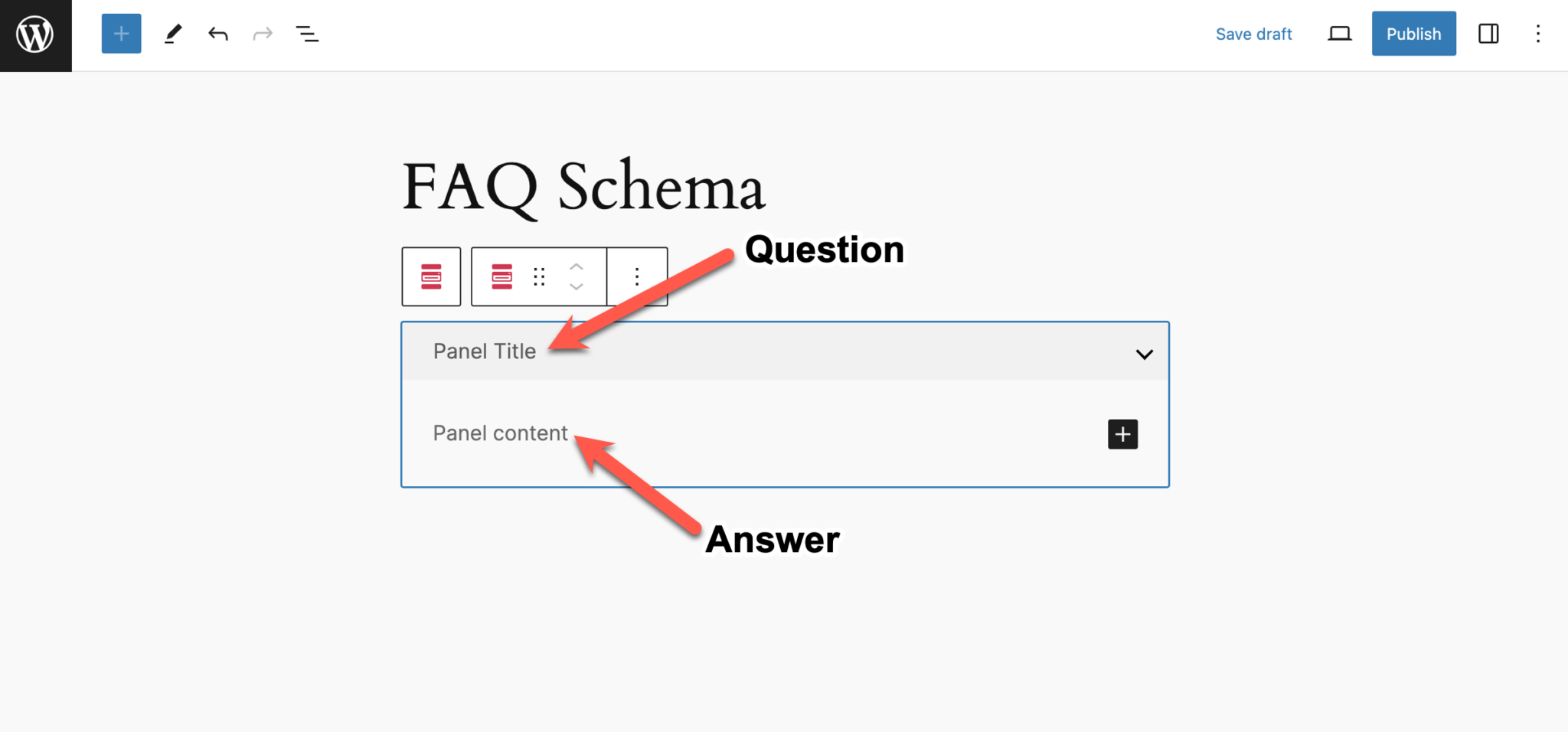The image size is (1568, 732).
Task: Click the undo arrow icon
Action: coord(217,34)
